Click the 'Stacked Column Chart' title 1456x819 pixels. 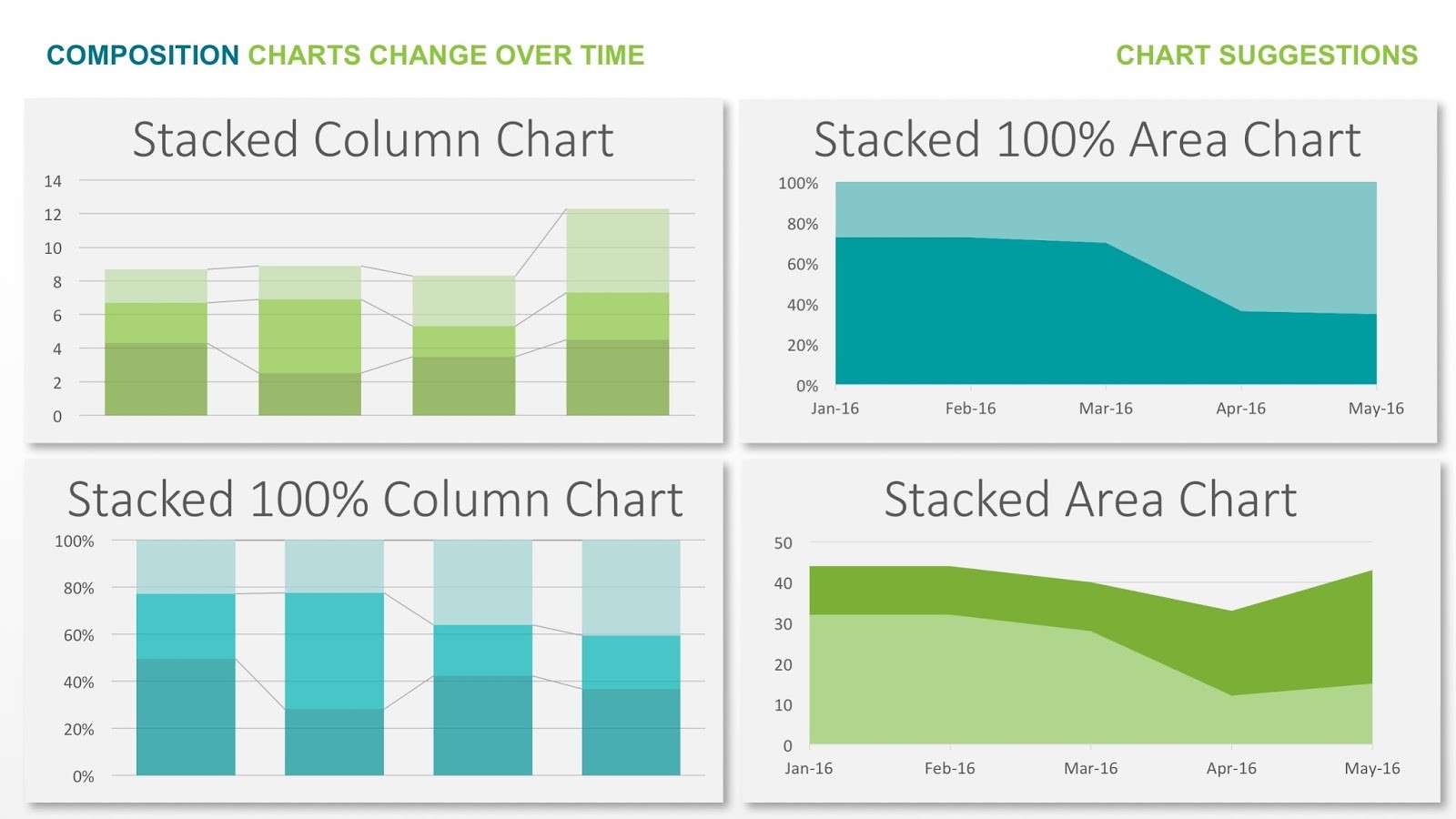coord(373,140)
